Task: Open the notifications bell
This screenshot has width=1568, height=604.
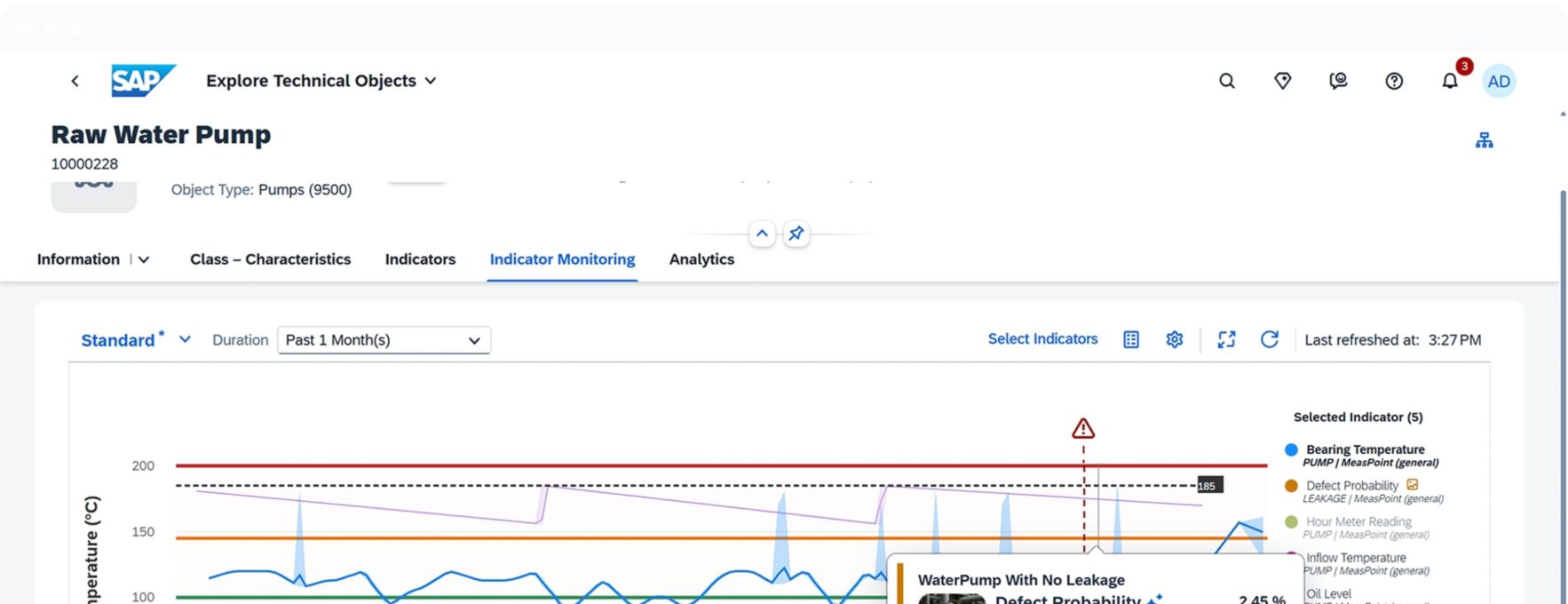Action: [1449, 81]
